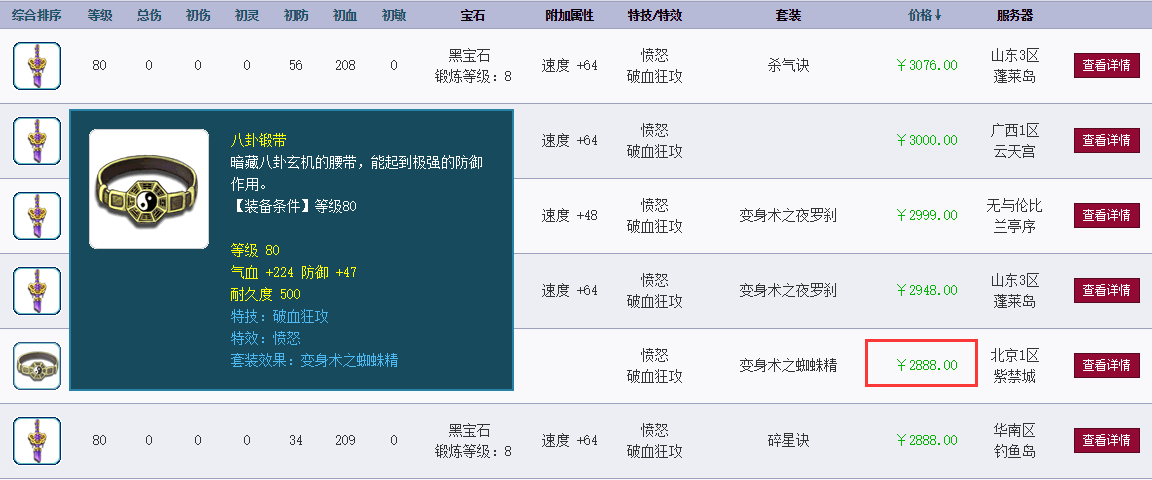Click 变身术之夜罗刹 in ¥2999.00 row
Viewport: 1152px width, 480px height.
tap(788, 215)
